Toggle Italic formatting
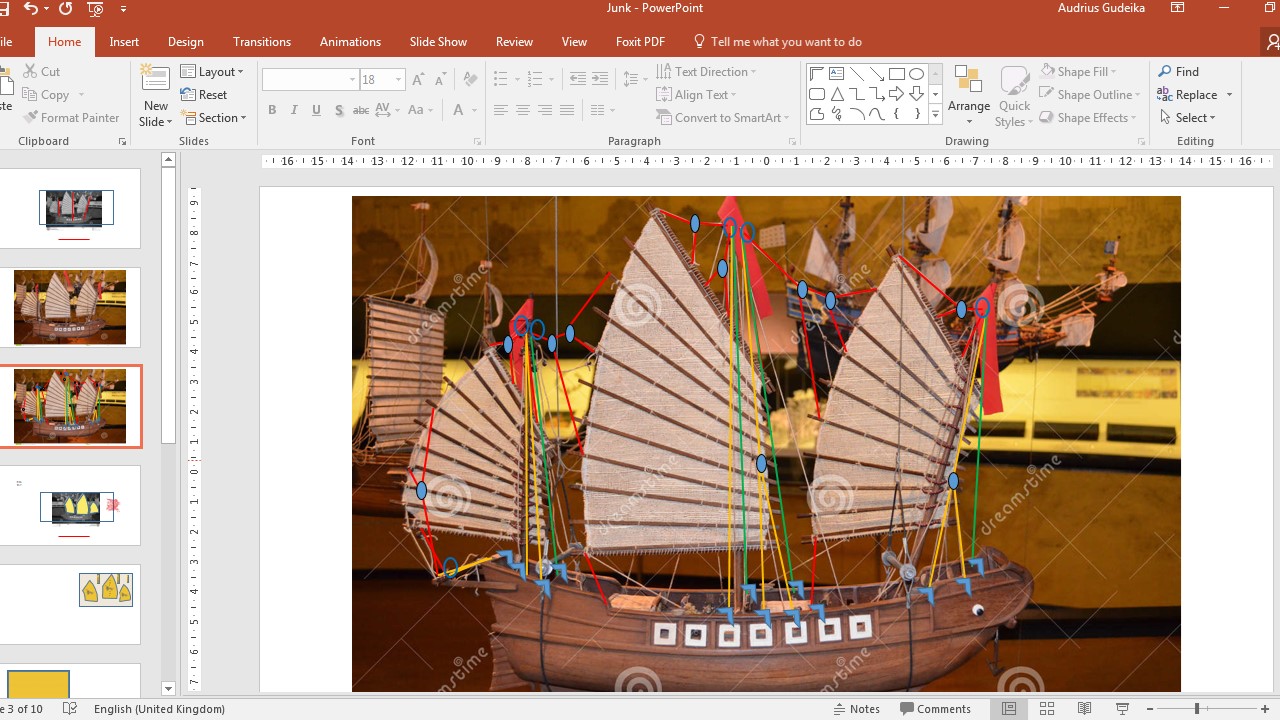The image size is (1280, 720). 295,111
